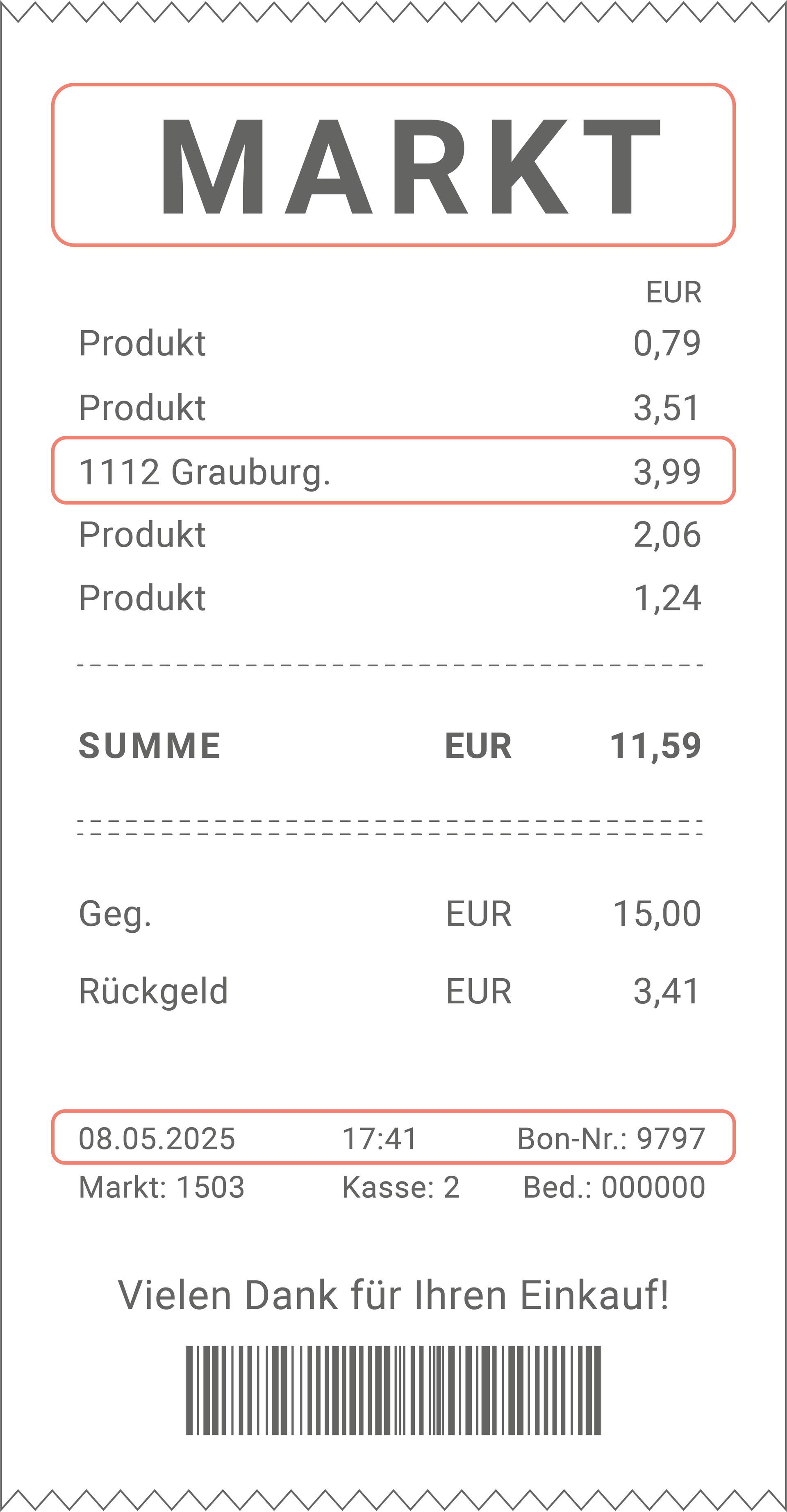
Task: Select the 3,99 Grauburg price
Action: pyautogui.click(x=666, y=472)
